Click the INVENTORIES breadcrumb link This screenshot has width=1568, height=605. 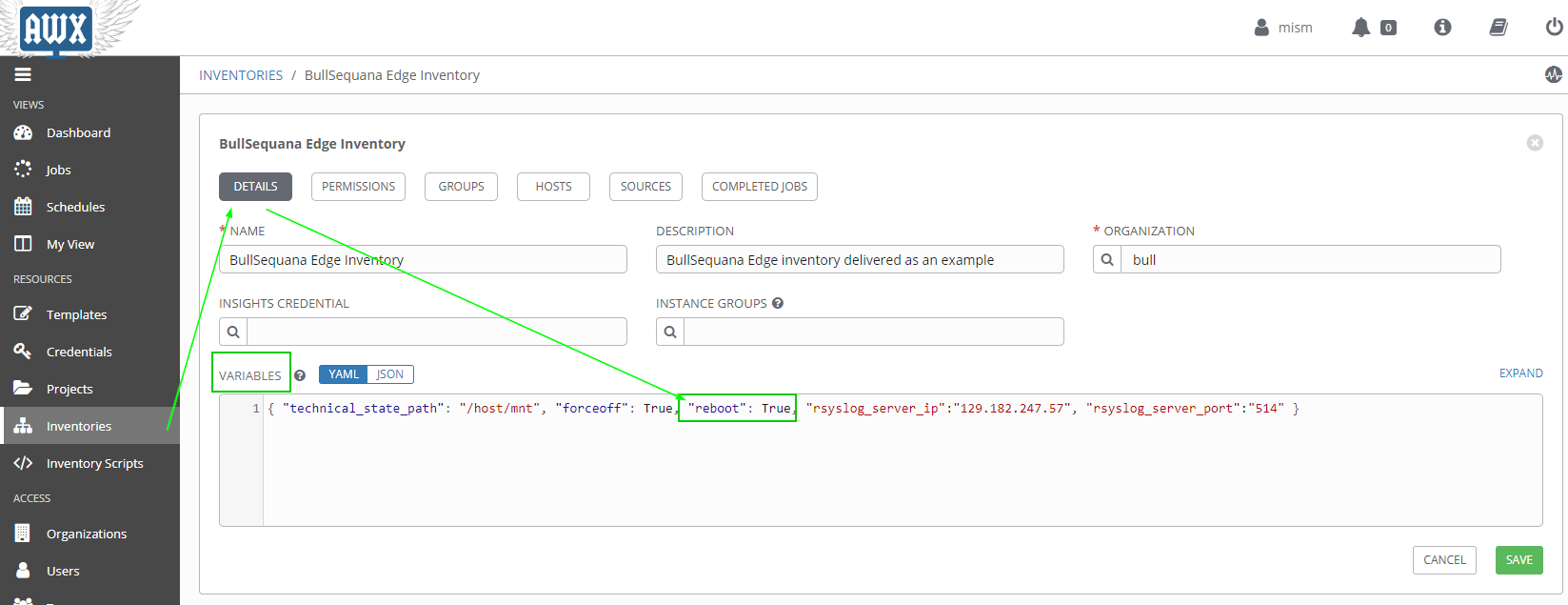[x=241, y=75]
